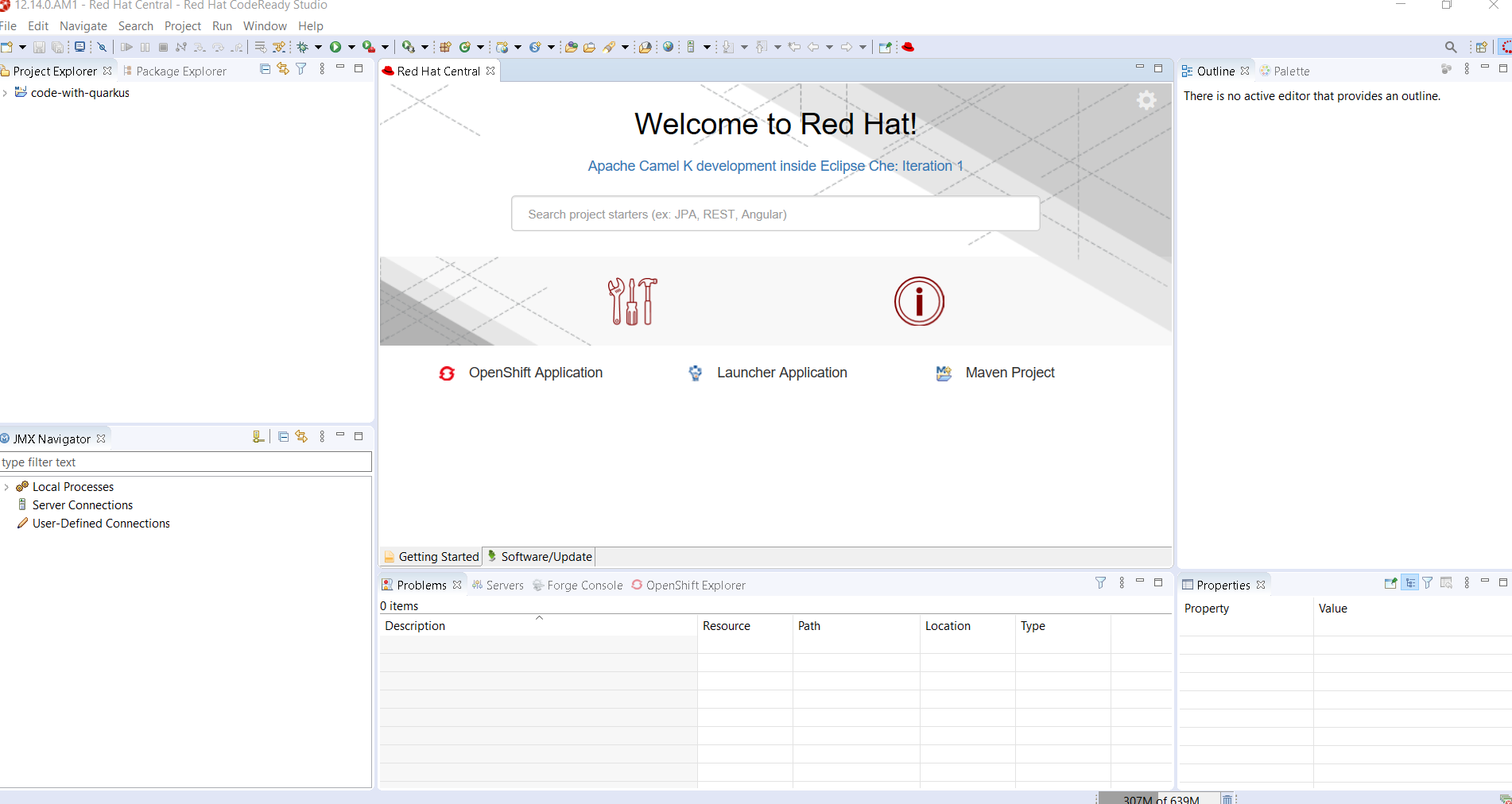
Task: Click the Problems view filter funnel icon
Action: tap(1101, 583)
